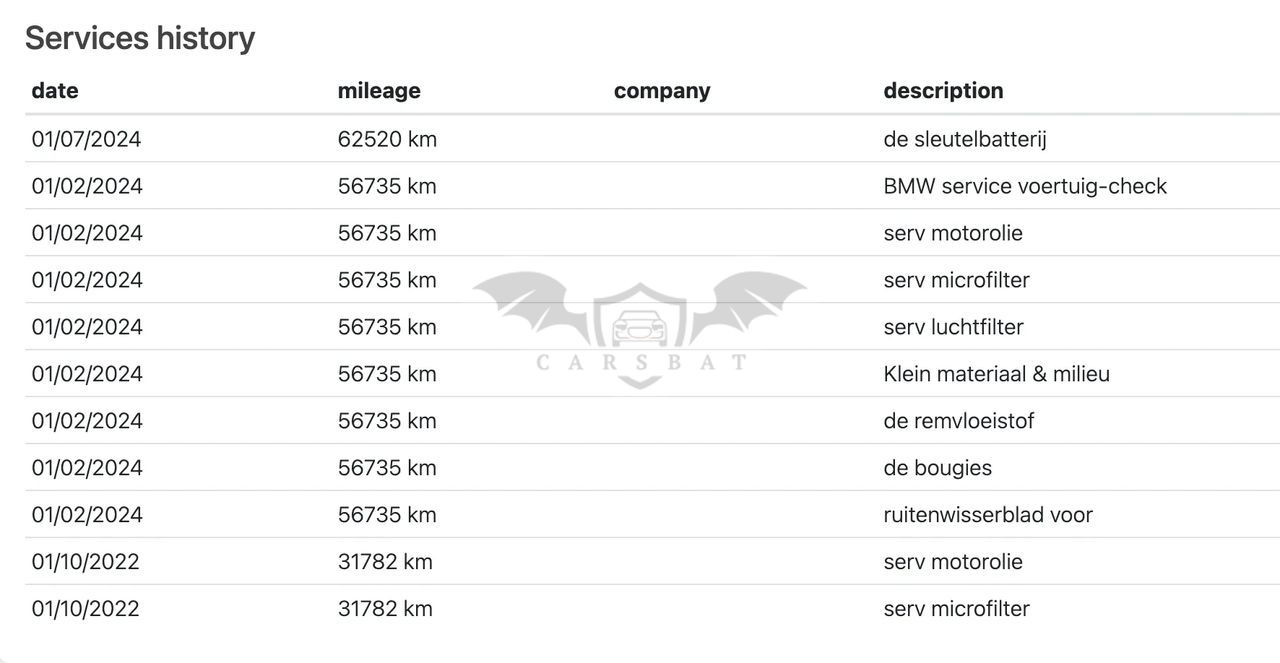This screenshot has height=663, width=1280.
Task: Click the company column header
Action: (662, 91)
